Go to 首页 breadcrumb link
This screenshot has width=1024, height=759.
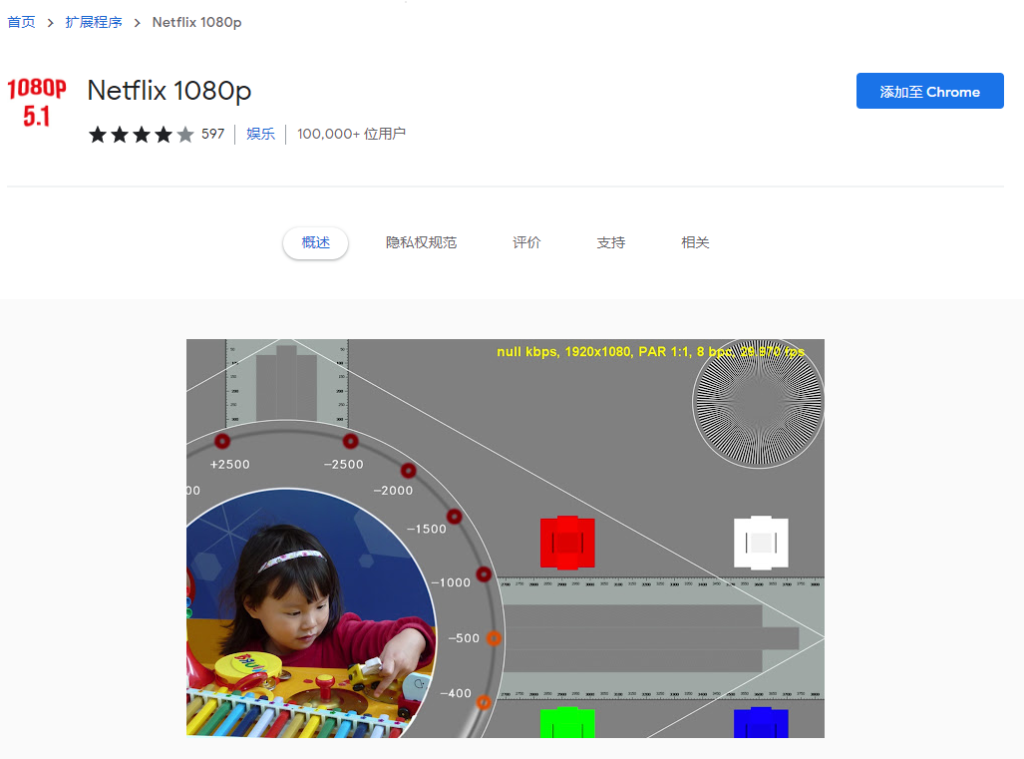pyautogui.click(x=21, y=22)
